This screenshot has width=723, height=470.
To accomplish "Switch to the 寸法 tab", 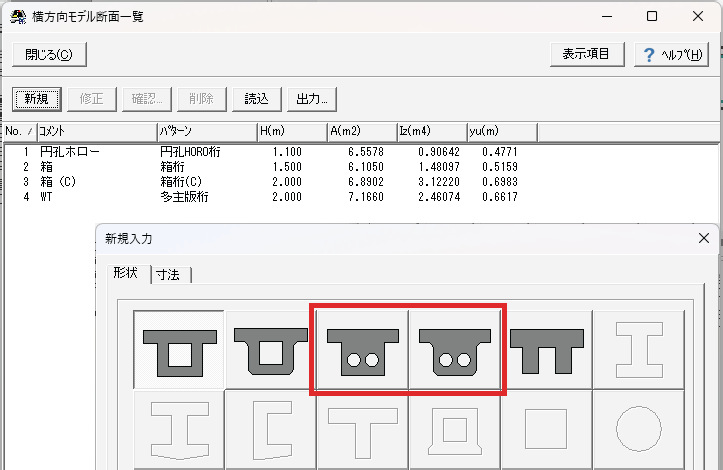I will click(x=173, y=275).
